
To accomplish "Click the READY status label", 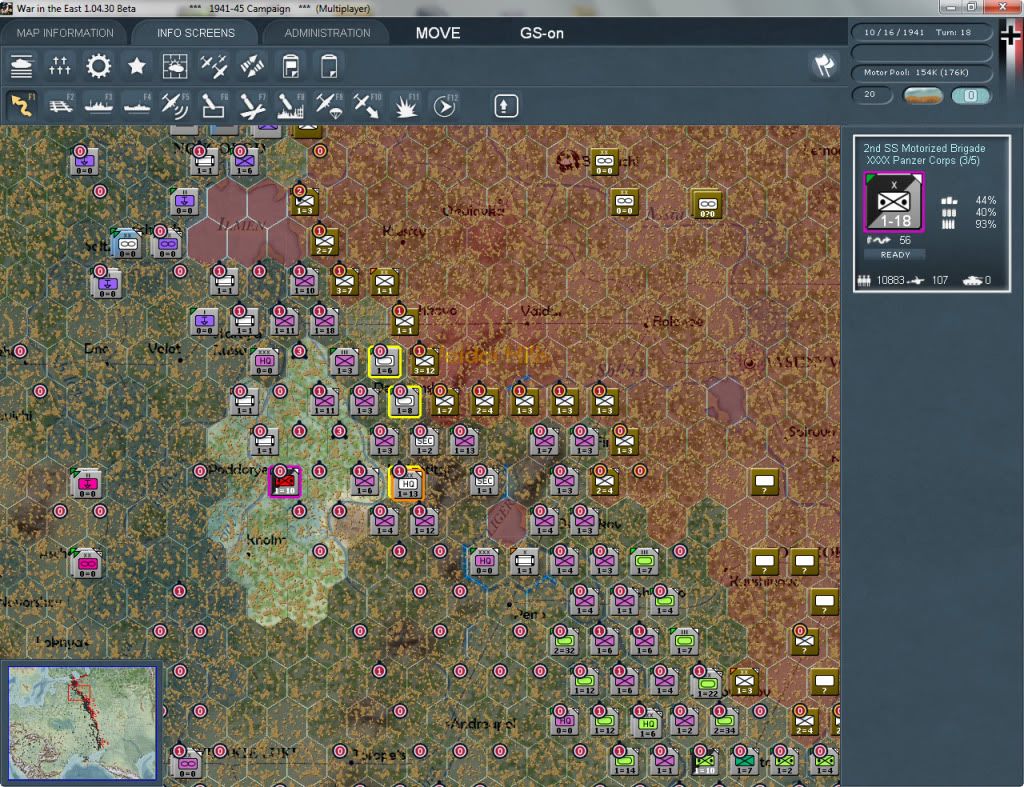I will [x=895, y=255].
